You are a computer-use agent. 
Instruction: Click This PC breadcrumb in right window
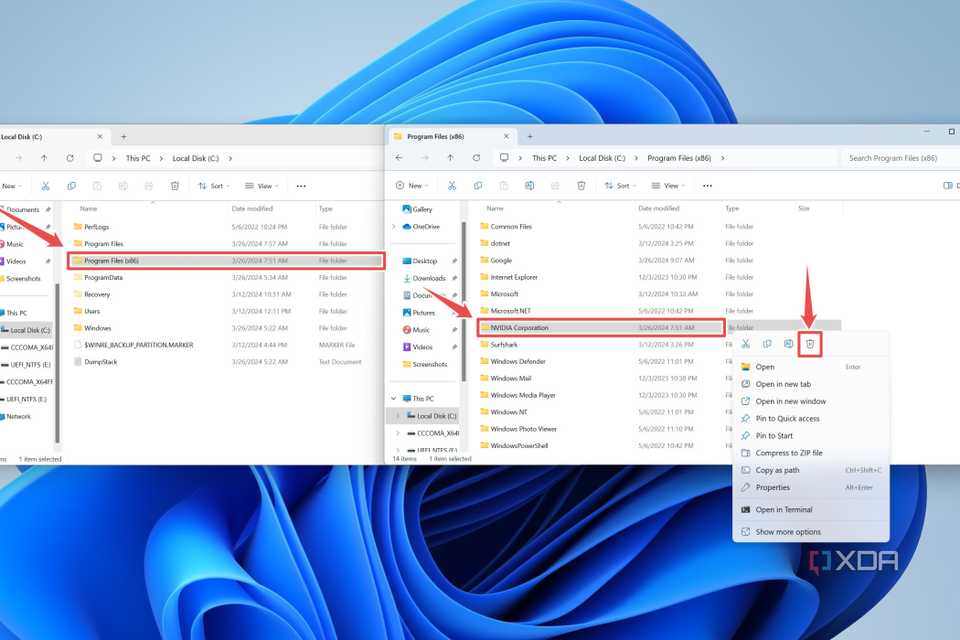click(x=544, y=158)
